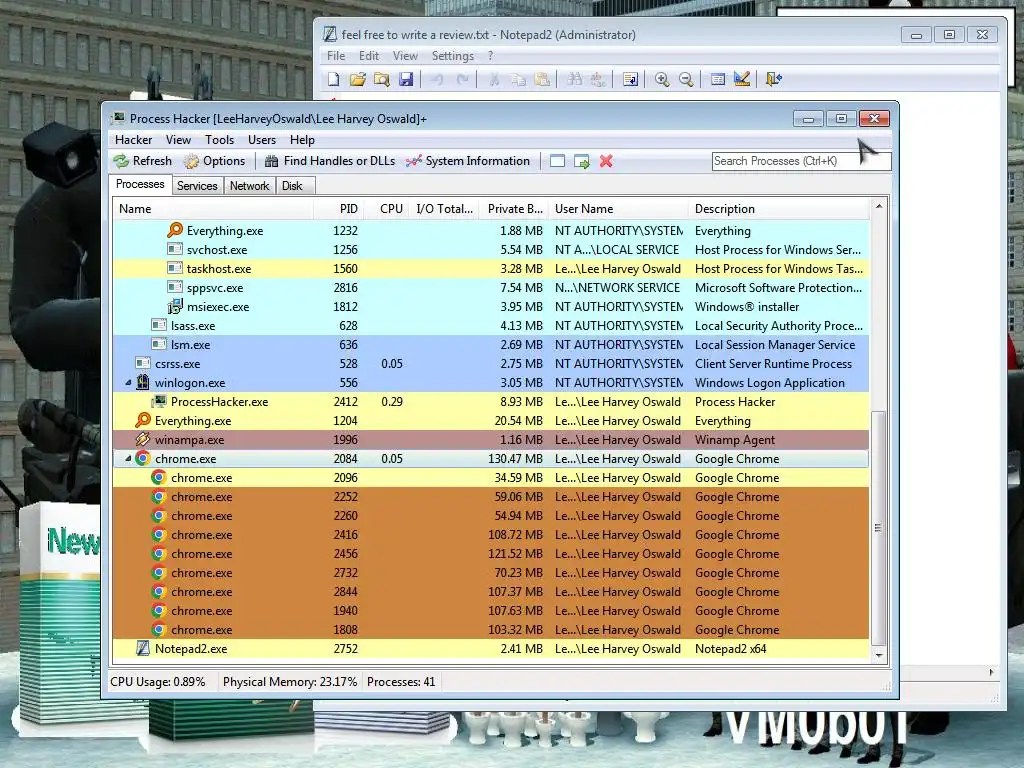Screen dimensions: 1024x768
Task: Click Copy icon in Notepad2 toolbar
Action: click(519, 79)
